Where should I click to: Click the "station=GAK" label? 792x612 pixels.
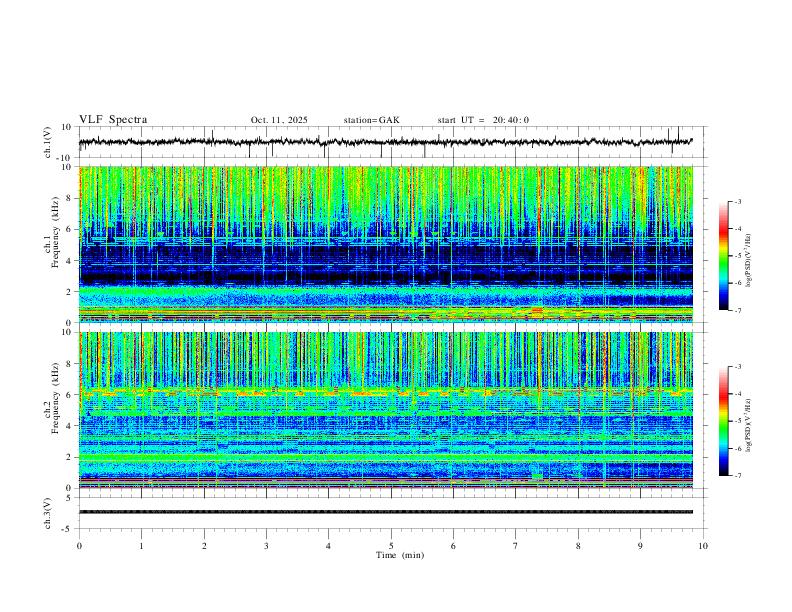click(x=371, y=120)
